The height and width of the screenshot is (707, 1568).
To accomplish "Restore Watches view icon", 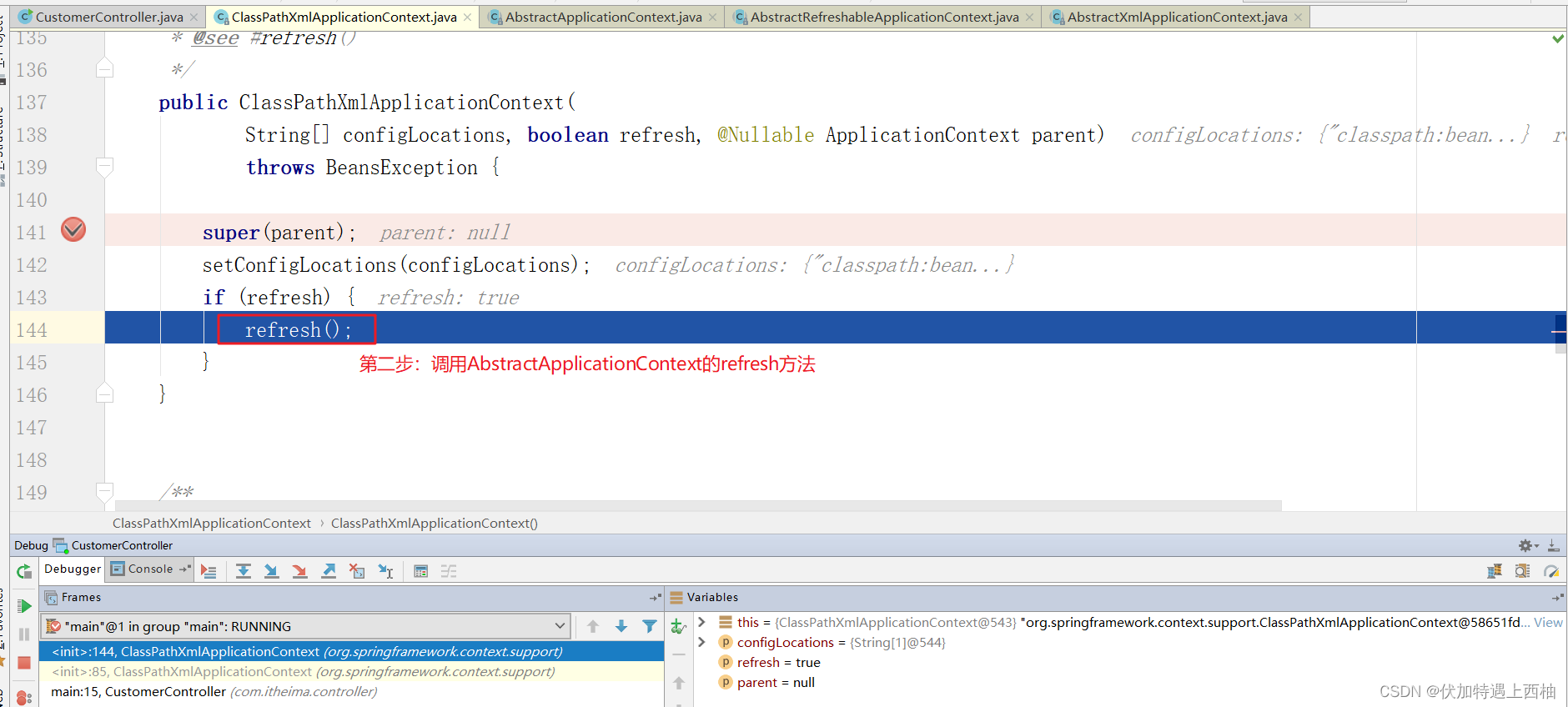I will pyautogui.click(x=1523, y=571).
